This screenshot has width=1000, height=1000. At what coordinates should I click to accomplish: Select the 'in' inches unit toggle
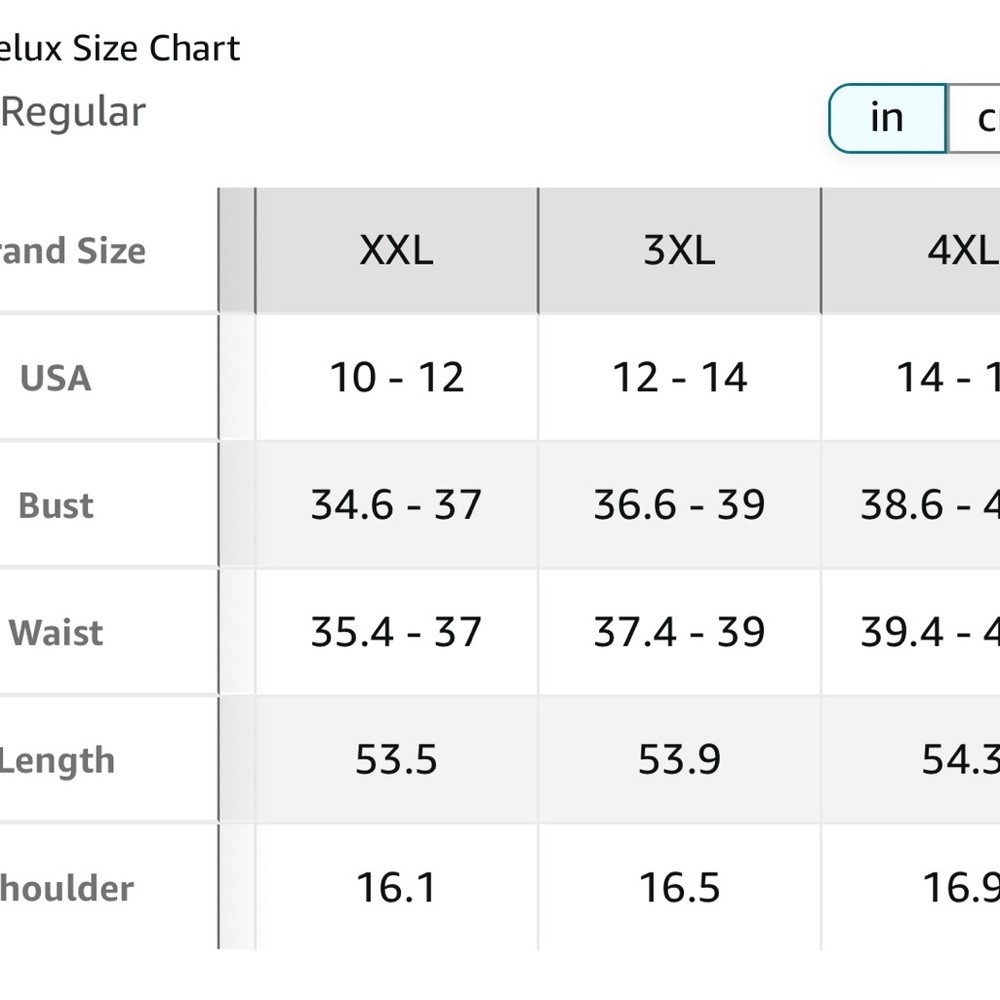(888, 119)
